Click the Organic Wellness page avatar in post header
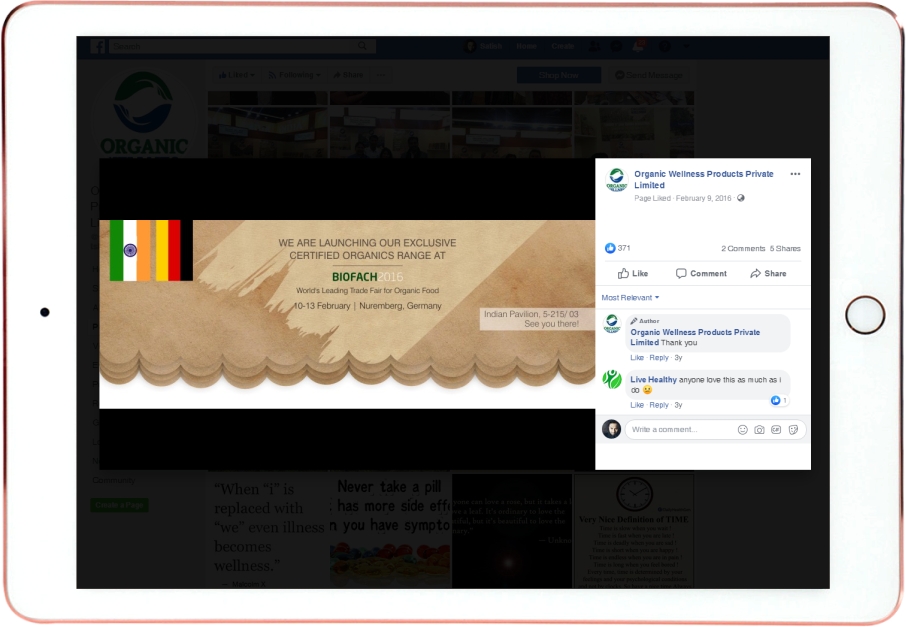Viewport: 906px width, 627px height. (617, 180)
